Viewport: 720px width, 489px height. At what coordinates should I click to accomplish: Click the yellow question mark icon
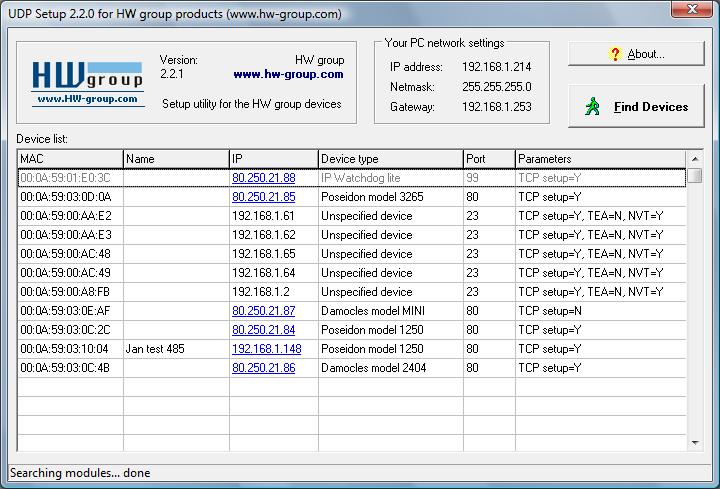(614, 54)
